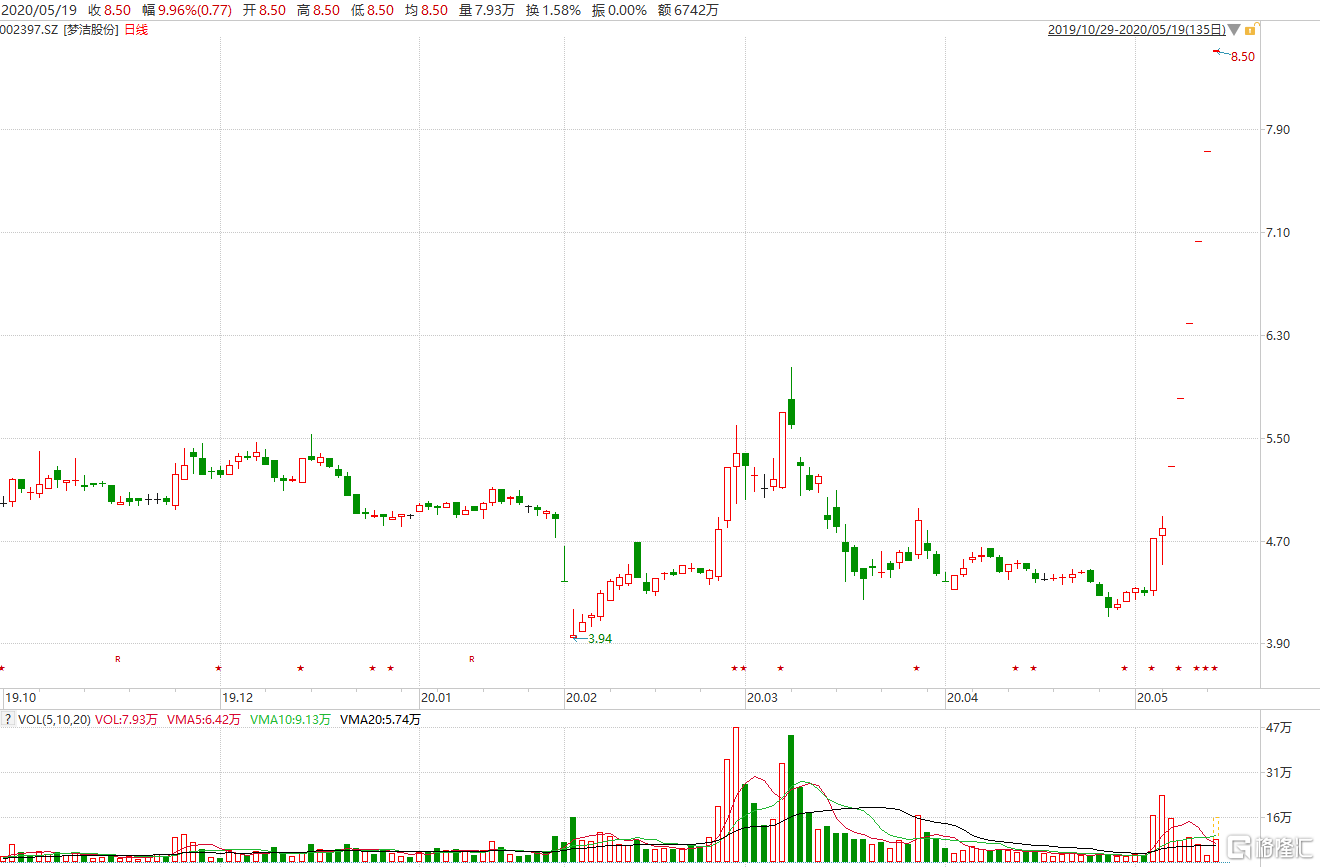
Task: Click the 6.30 price axis label
Action: [x=1278, y=336]
